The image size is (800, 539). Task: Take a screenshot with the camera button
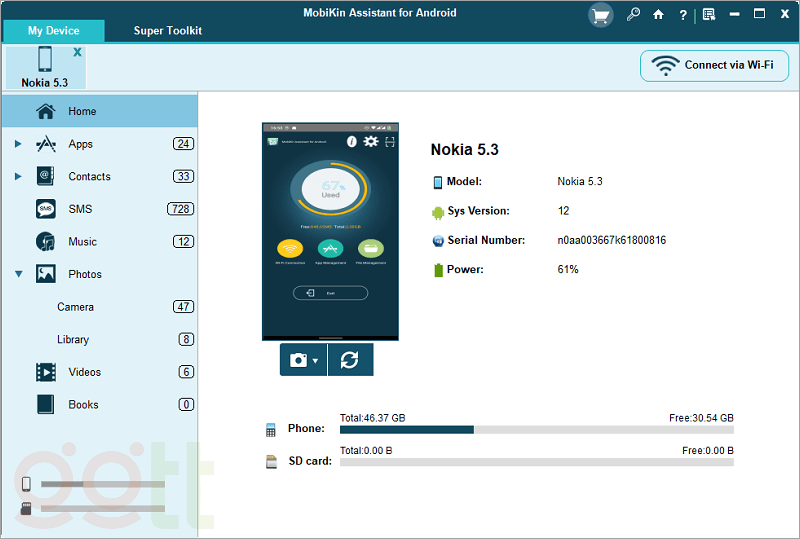tap(298, 360)
